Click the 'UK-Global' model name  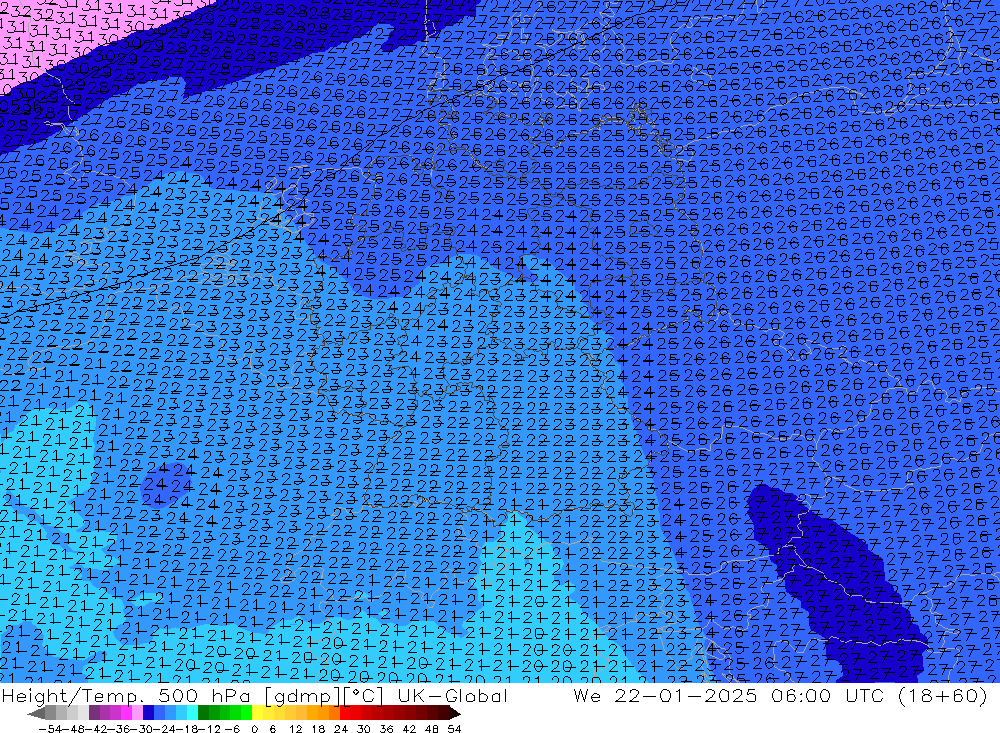[x=452, y=695]
